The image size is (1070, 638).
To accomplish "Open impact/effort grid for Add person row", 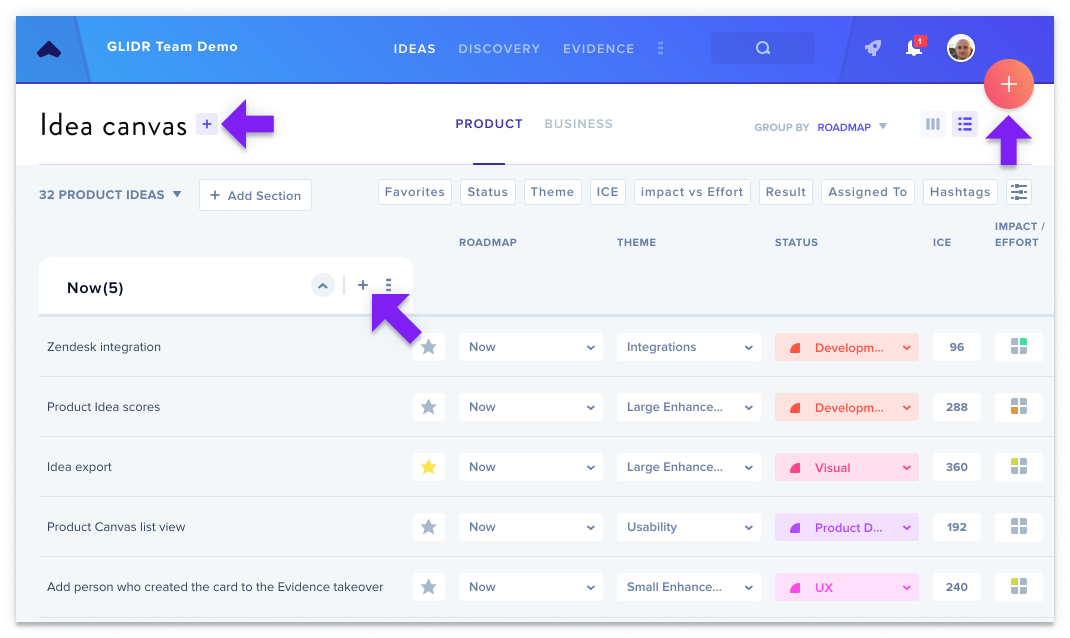I will (x=1019, y=587).
